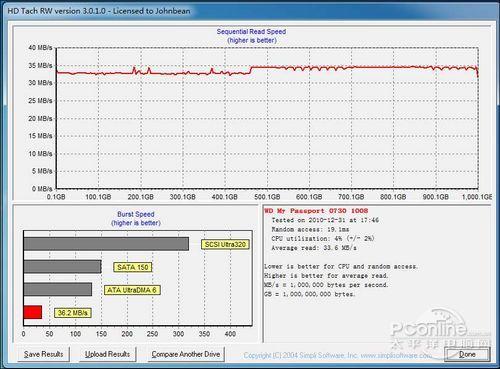Click the Sequential Read Speed chart title
The image size is (500, 369).
[251, 32]
